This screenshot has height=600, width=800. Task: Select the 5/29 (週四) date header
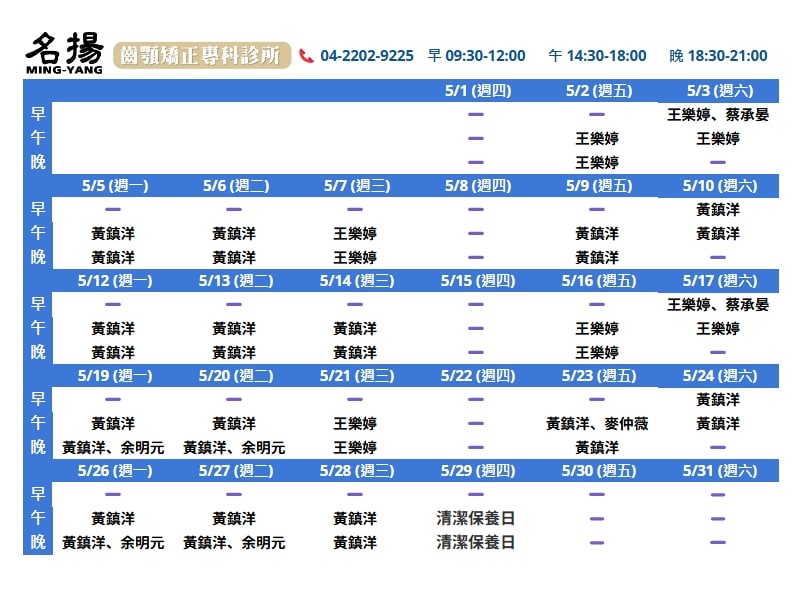tap(478, 470)
